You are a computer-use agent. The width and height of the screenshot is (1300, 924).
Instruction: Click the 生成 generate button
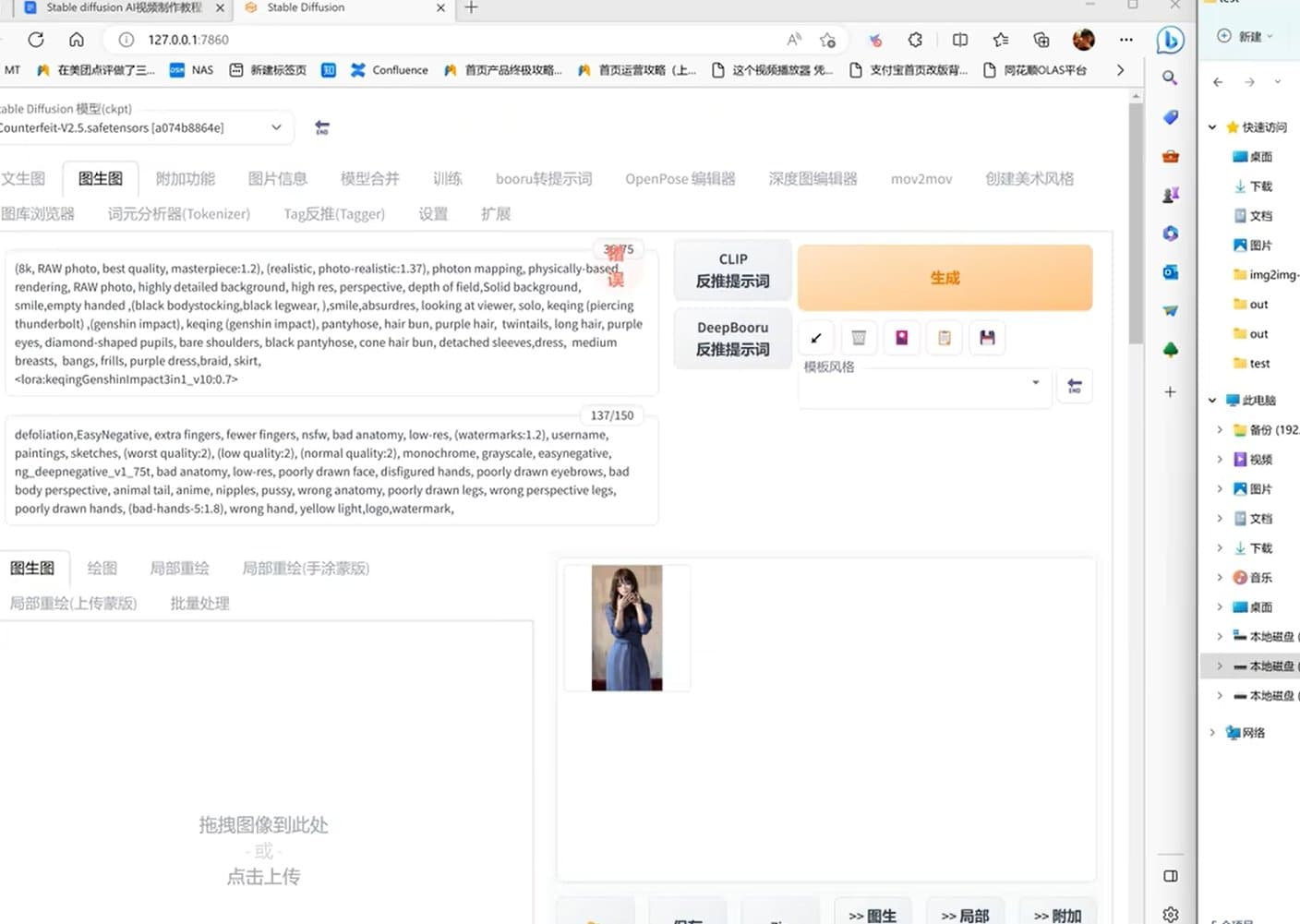click(945, 277)
